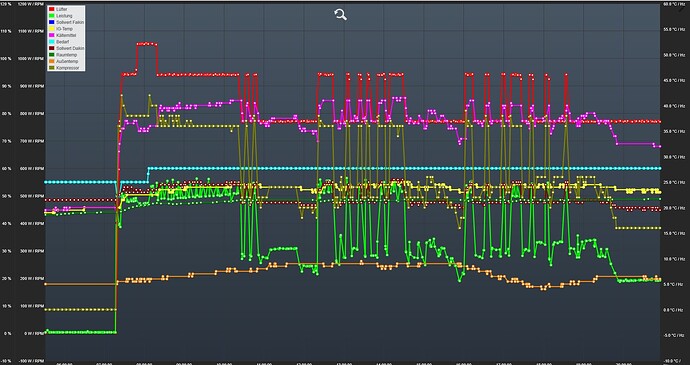Click the 25.0 °C / Hz axis label

tap(674, 182)
